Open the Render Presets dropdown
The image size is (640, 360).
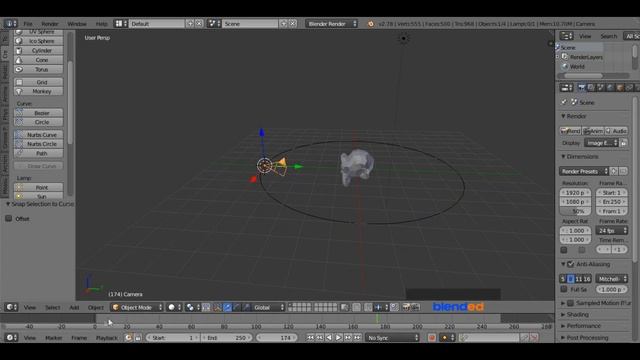584,171
